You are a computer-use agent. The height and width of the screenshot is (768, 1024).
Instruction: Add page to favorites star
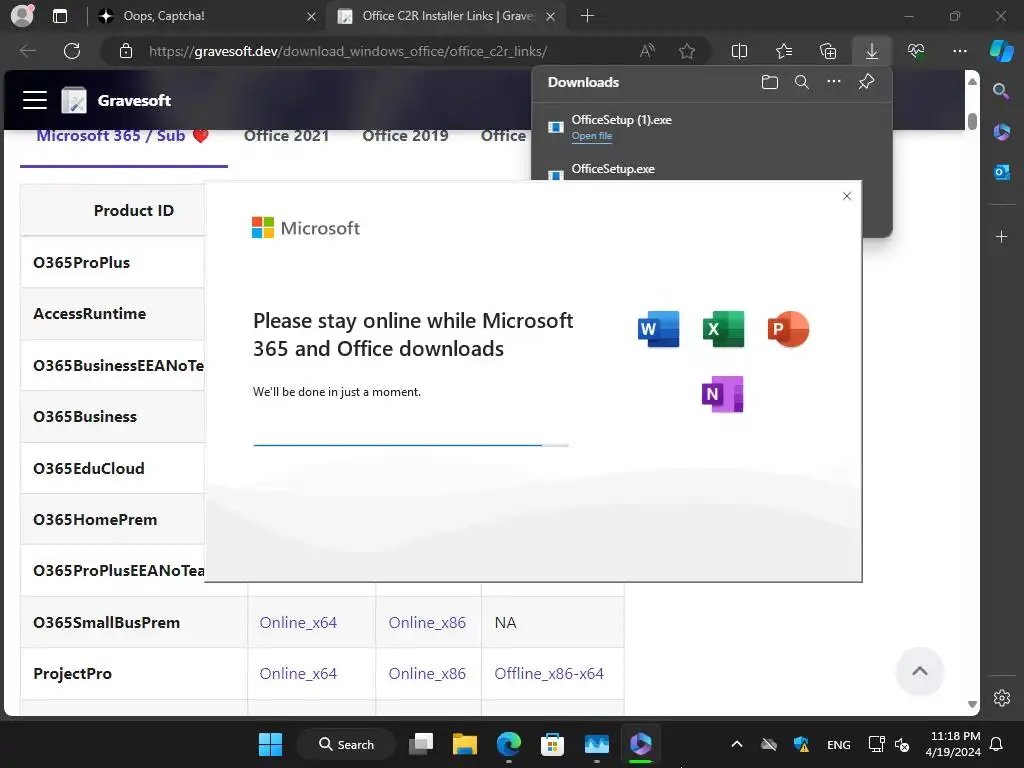(686, 51)
